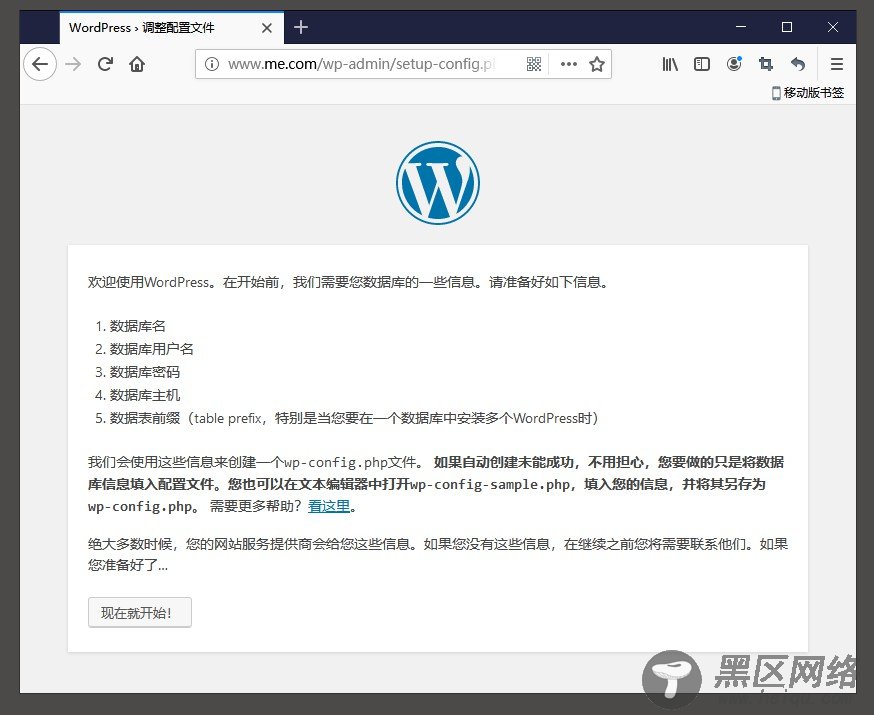Click the WordPress logo
Image resolution: width=874 pixels, height=715 pixels.
click(438, 183)
